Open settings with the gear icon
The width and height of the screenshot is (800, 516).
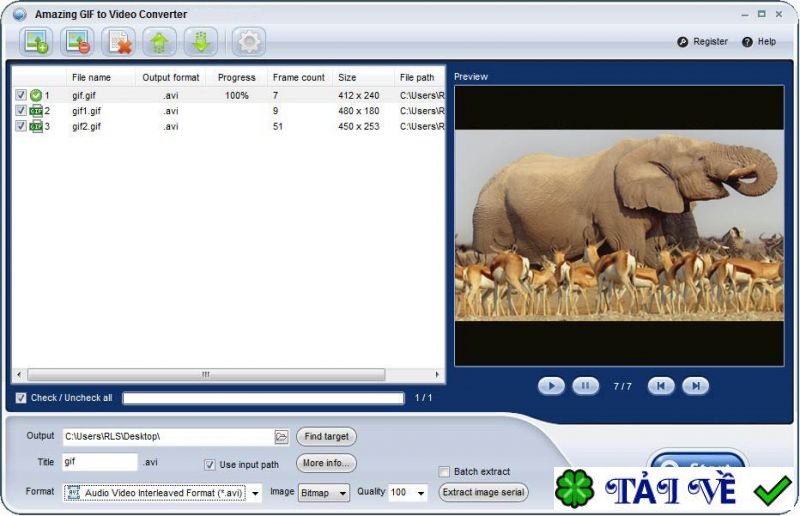point(248,42)
